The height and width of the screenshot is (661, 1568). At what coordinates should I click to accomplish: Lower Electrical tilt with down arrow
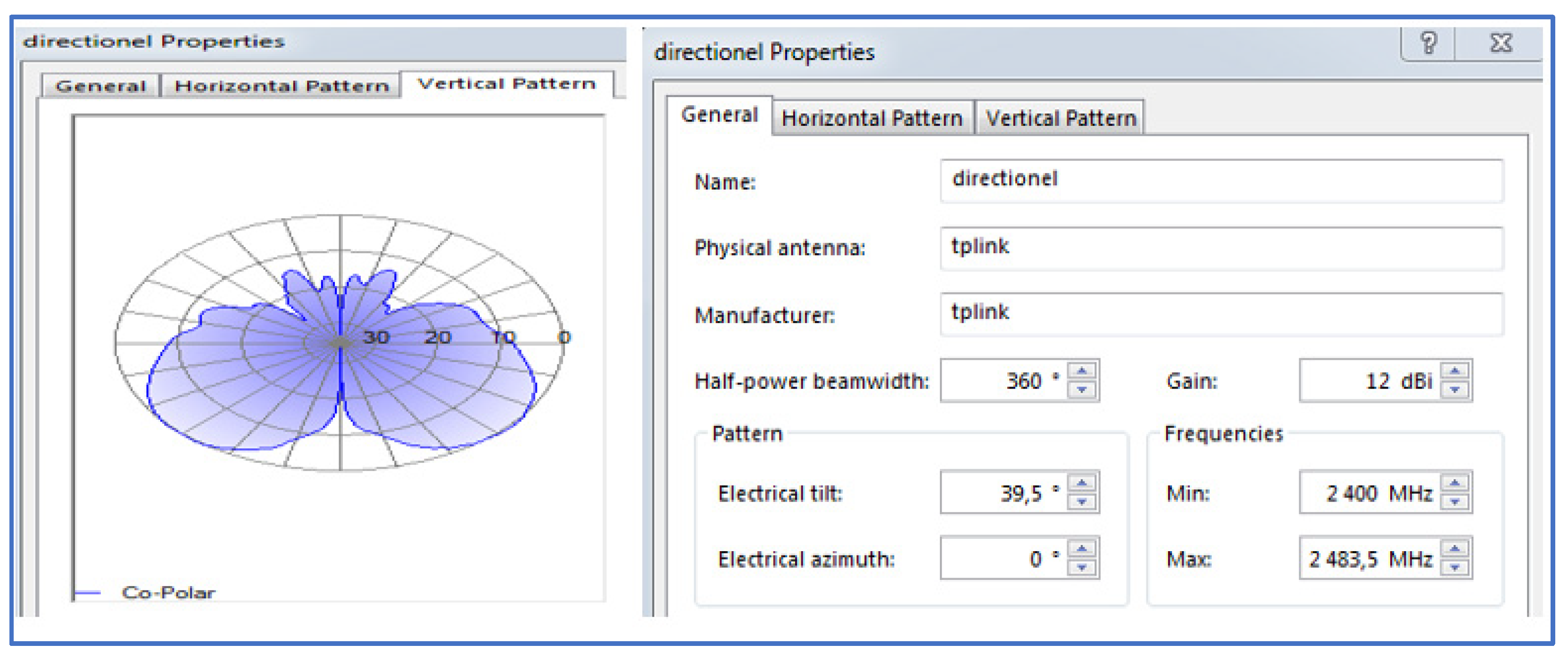click(x=1082, y=502)
